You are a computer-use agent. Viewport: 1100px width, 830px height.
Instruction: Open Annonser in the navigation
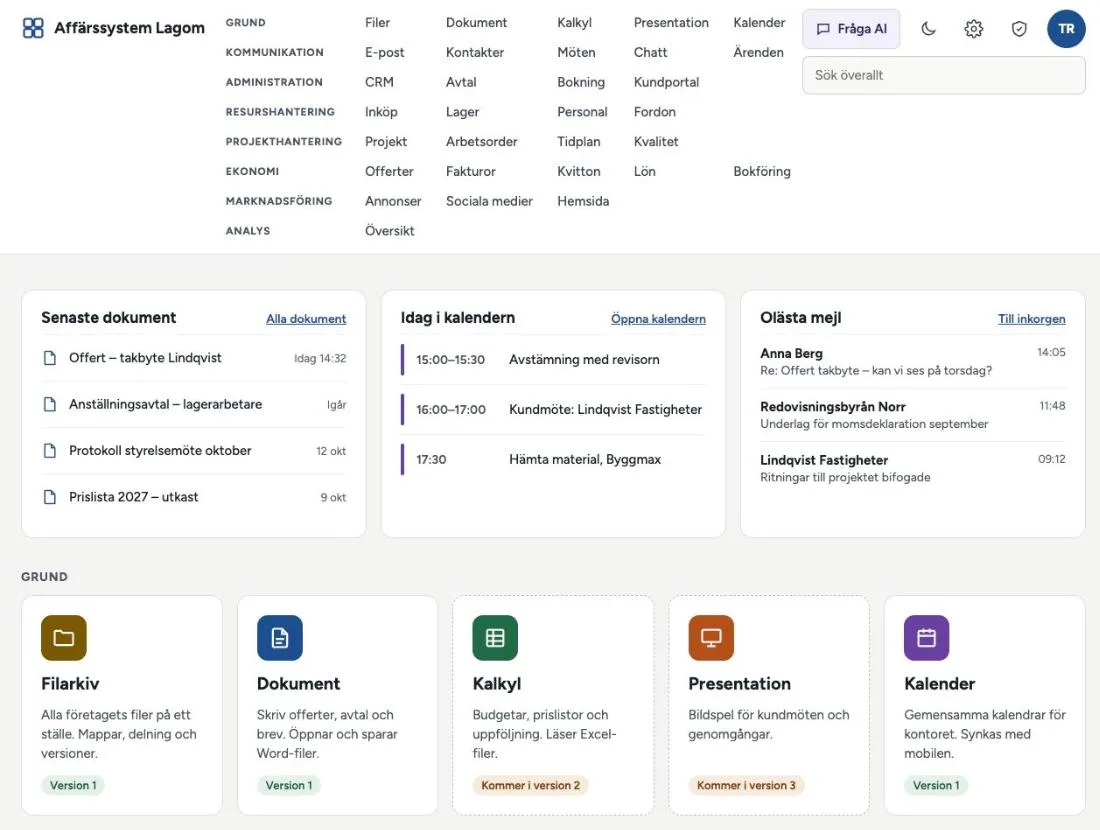(393, 201)
